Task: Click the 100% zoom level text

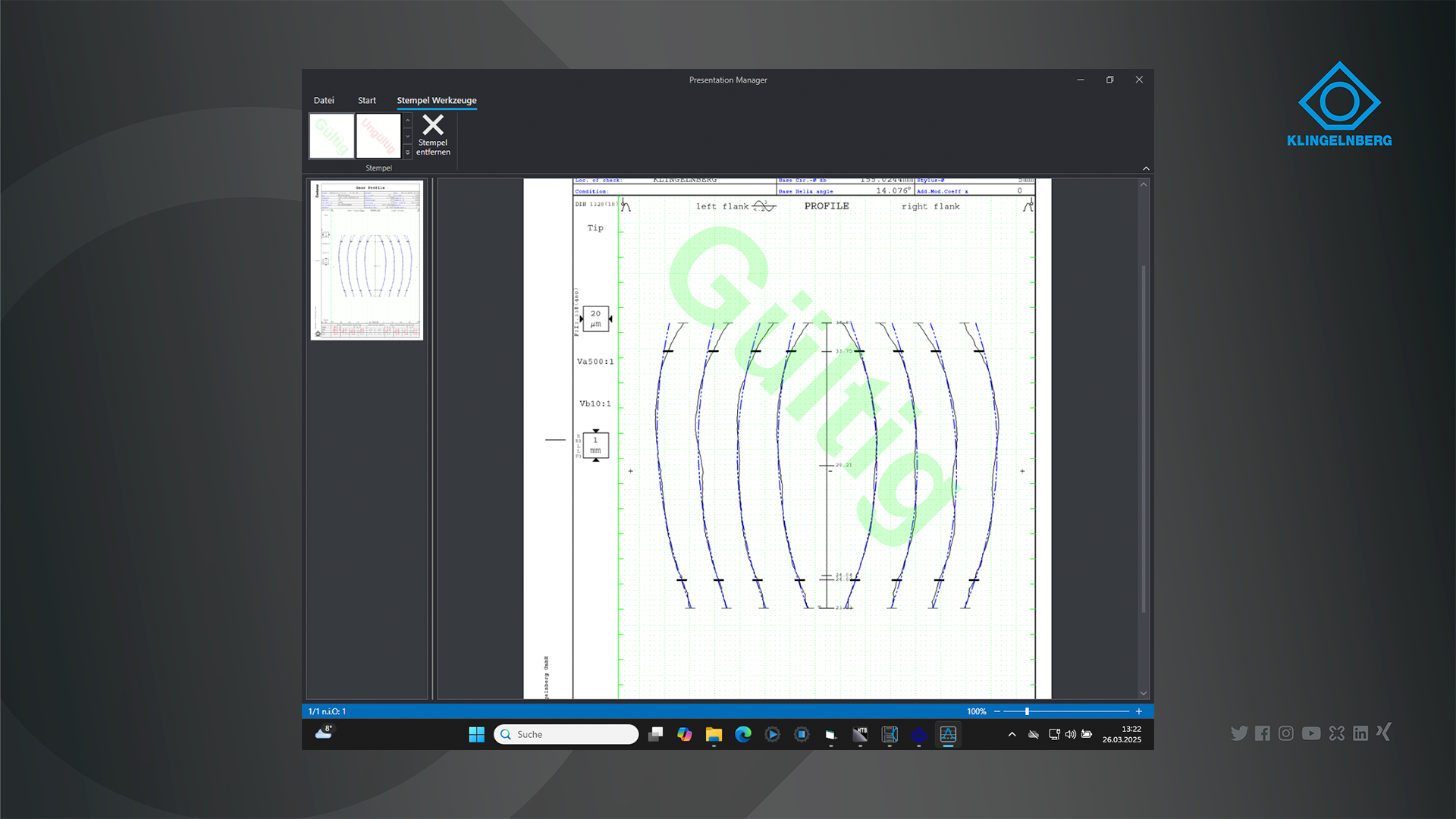Action: click(x=977, y=711)
